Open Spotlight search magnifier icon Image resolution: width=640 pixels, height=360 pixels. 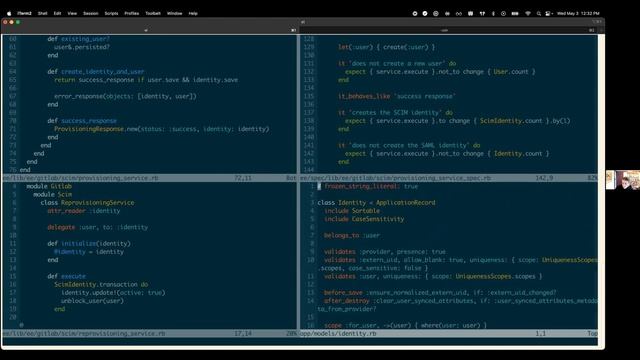(539, 13)
